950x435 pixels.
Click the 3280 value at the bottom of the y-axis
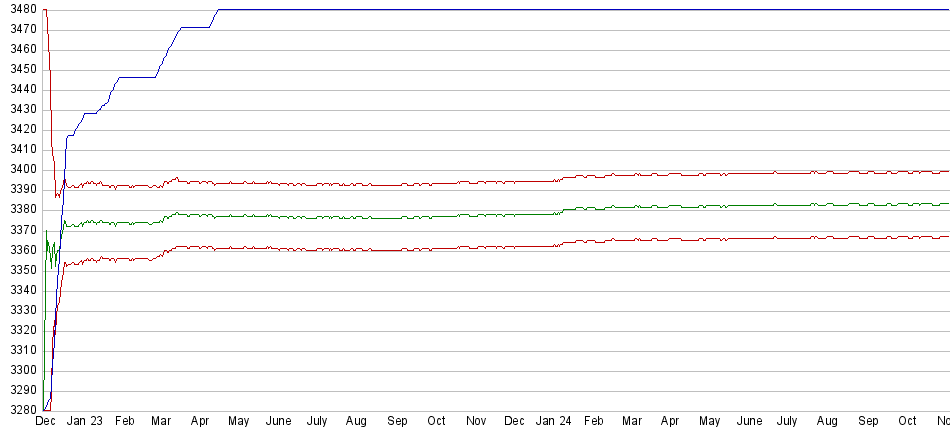point(19,410)
